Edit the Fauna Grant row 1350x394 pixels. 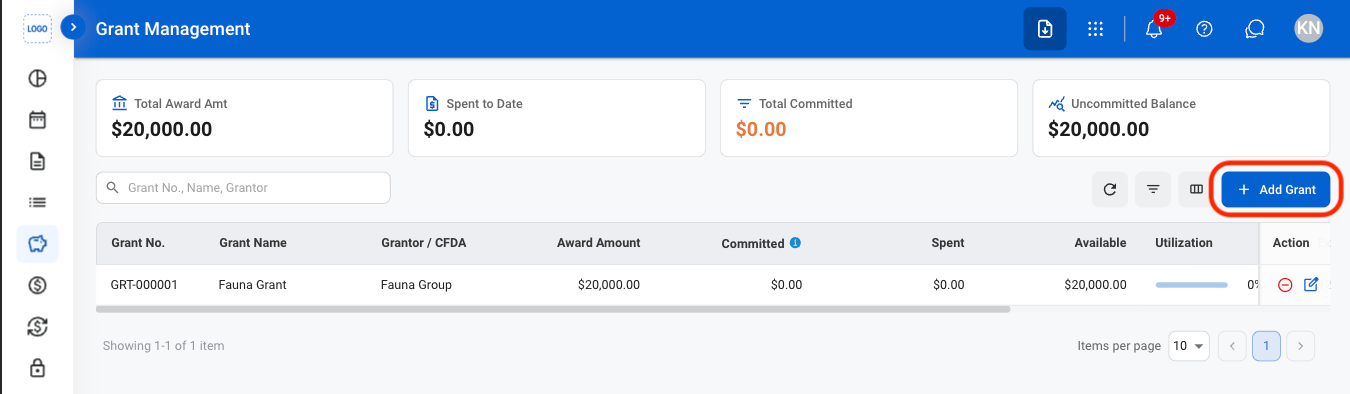(1312, 285)
